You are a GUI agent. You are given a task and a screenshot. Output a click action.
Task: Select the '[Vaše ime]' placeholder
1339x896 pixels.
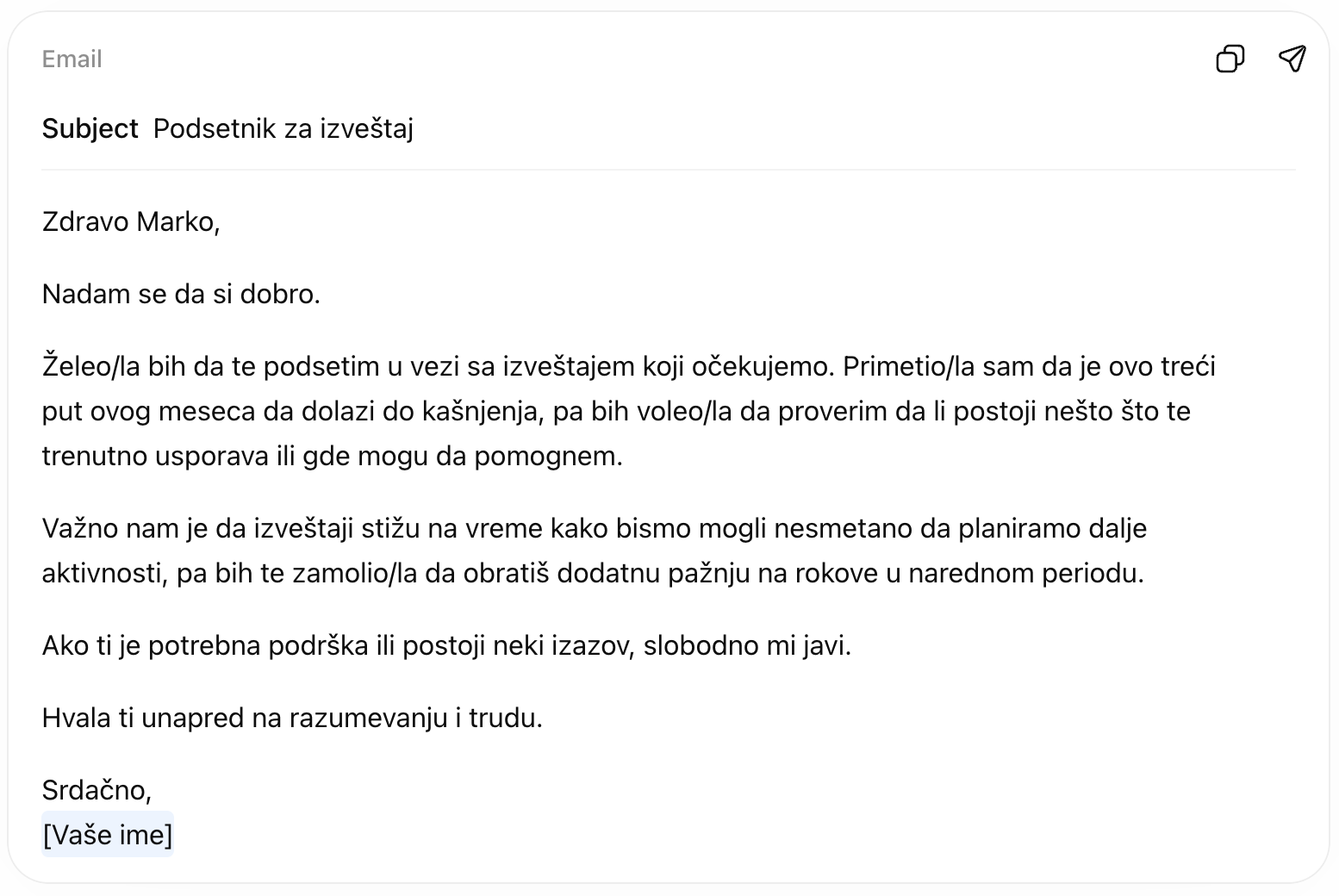pos(107,834)
